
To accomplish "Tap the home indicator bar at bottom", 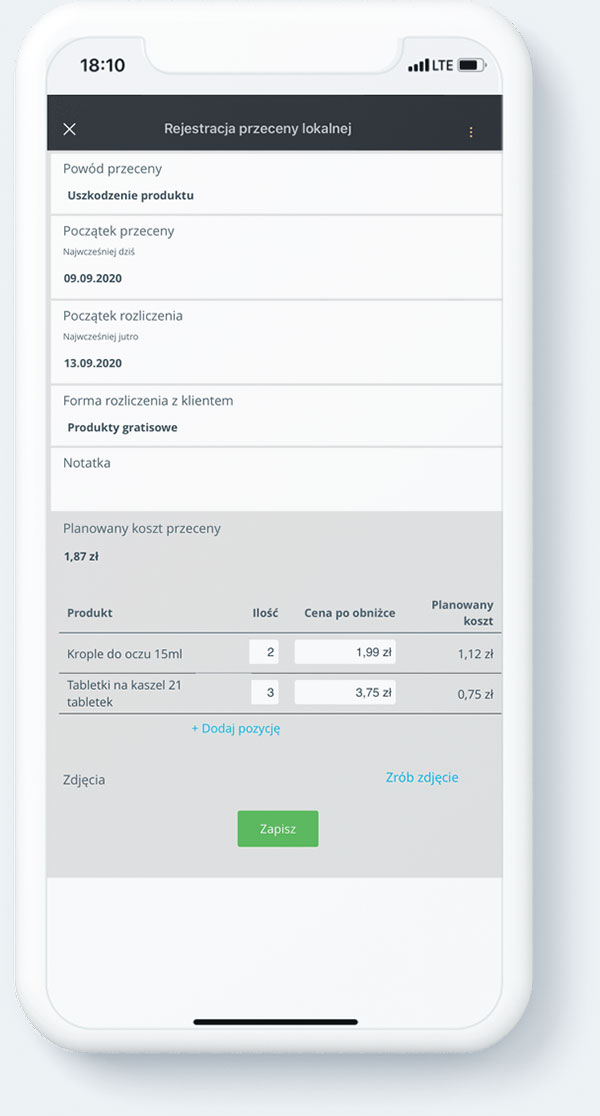I will [275, 1022].
